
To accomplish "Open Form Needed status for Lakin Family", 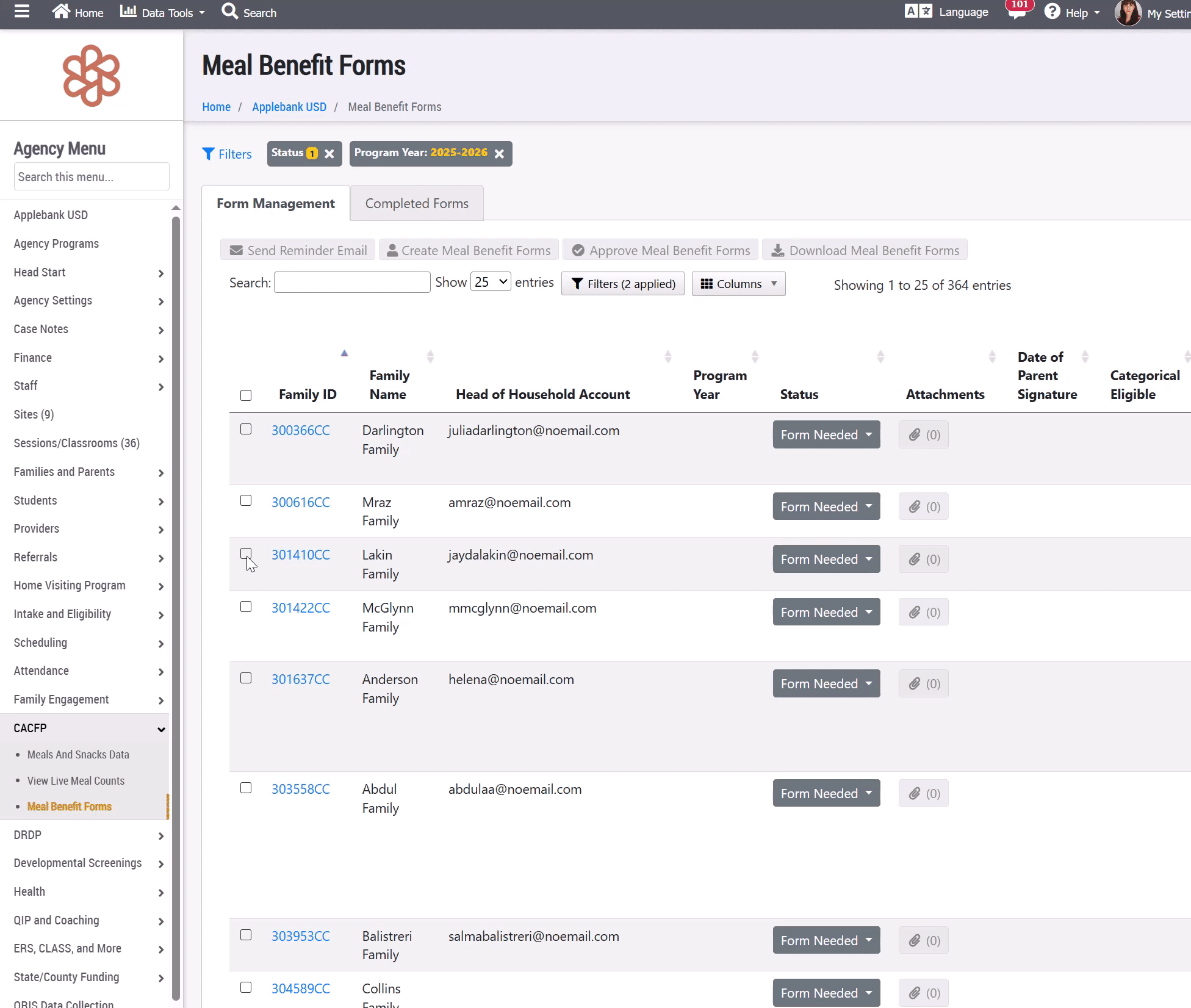I will [826, 560].
